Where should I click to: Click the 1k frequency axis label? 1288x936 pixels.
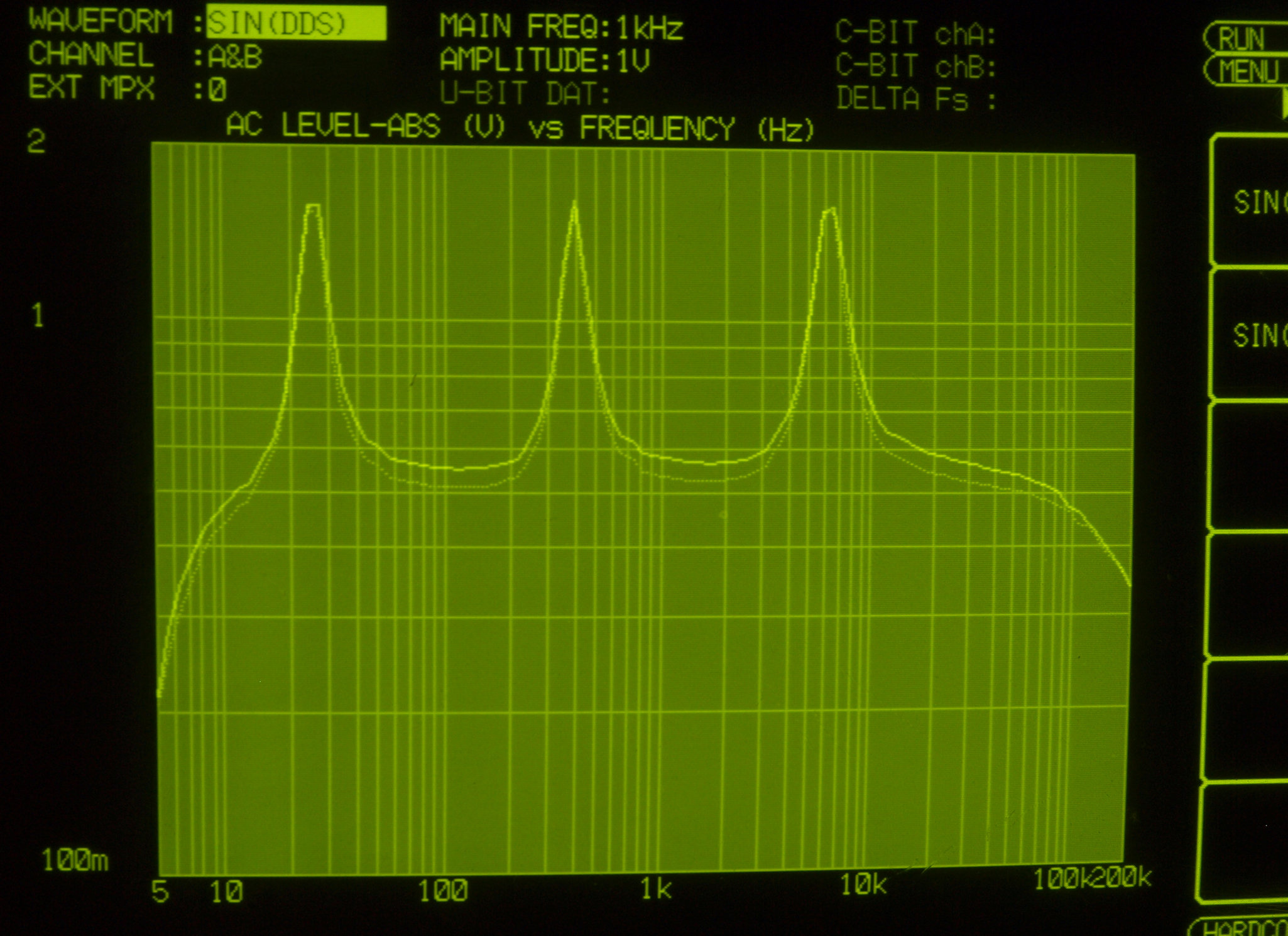coord(655,889)
